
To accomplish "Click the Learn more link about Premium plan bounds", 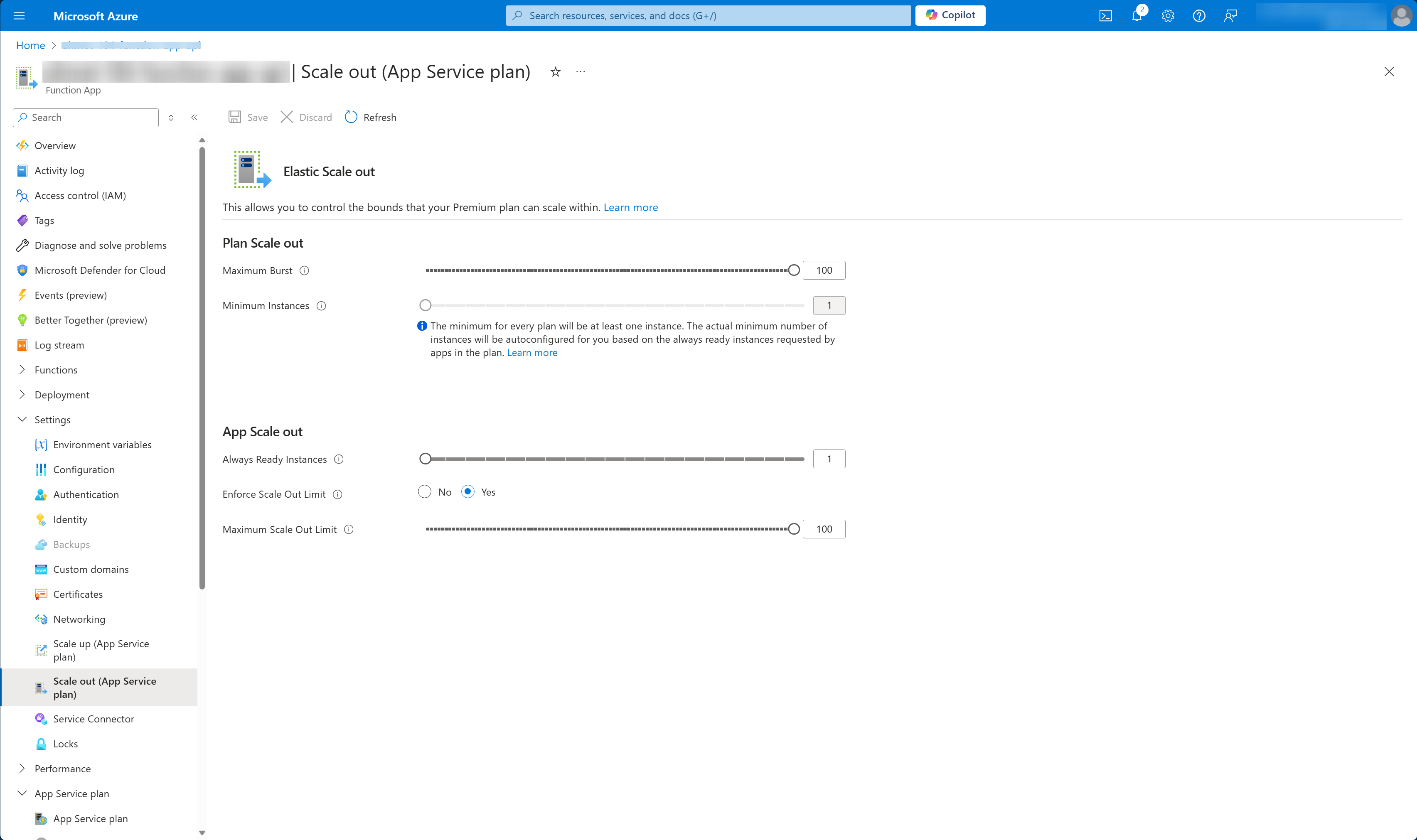I will pyautogui.click(x=630, y=207).
